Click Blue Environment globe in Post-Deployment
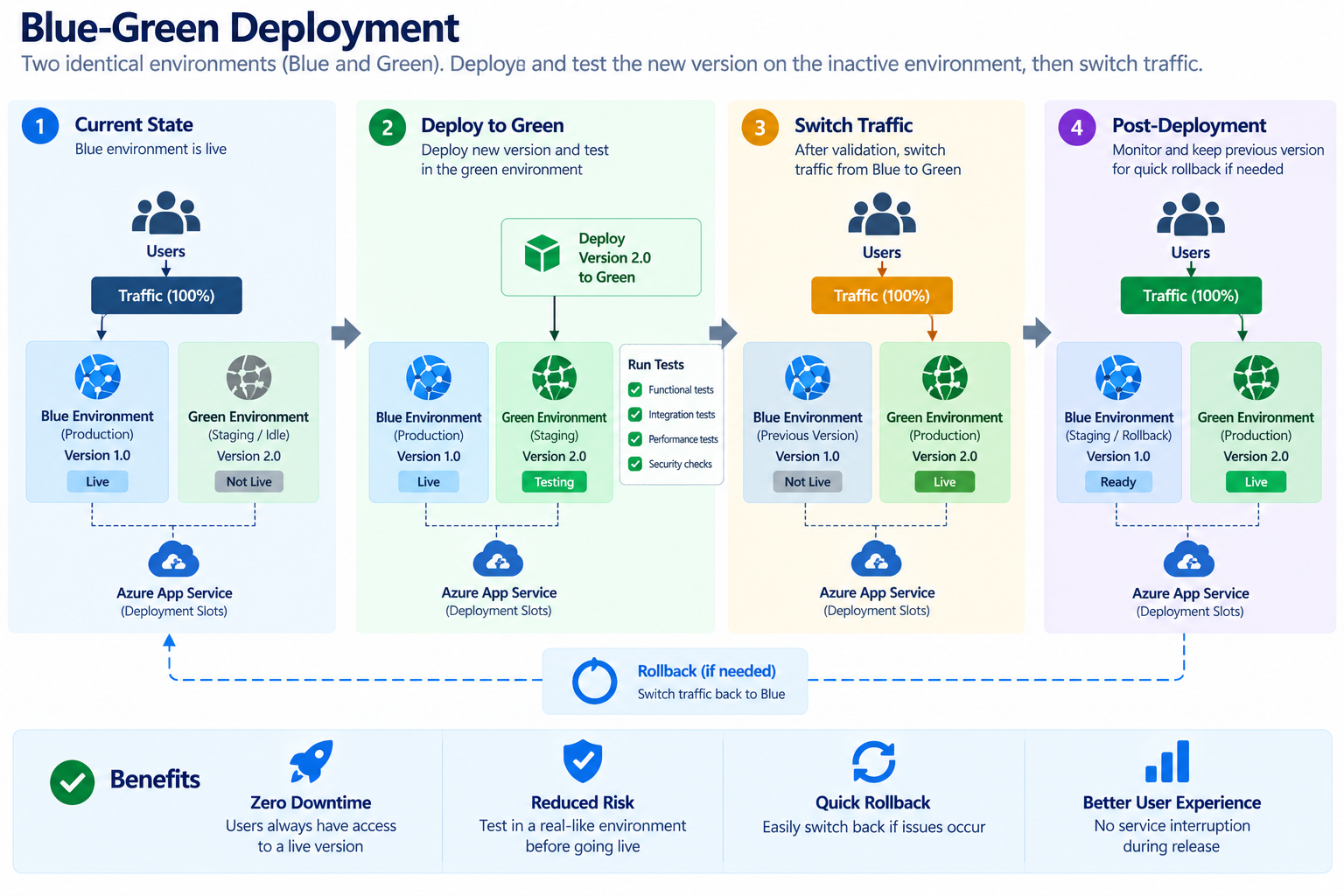Viewport: 1344px width, 896px height. 1118,378
